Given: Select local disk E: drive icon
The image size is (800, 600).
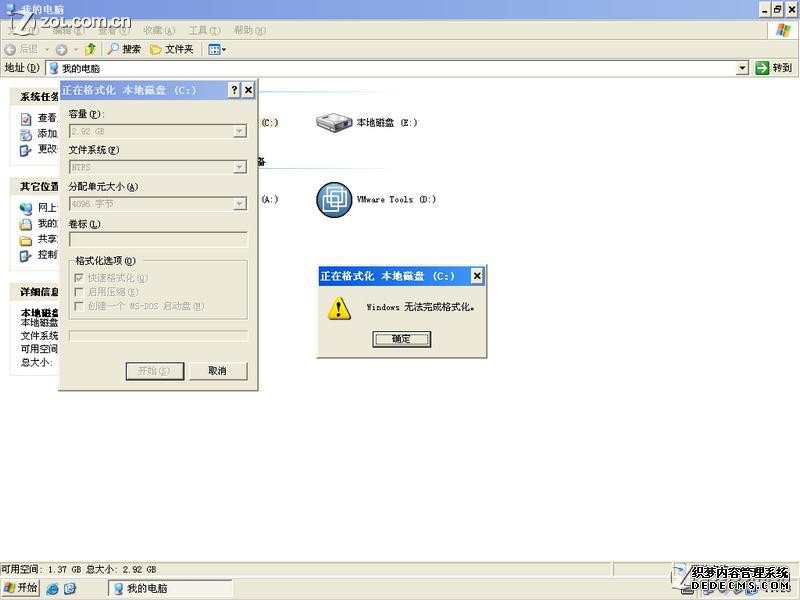Looking at the screenshot, I should (x=334, y=122).
